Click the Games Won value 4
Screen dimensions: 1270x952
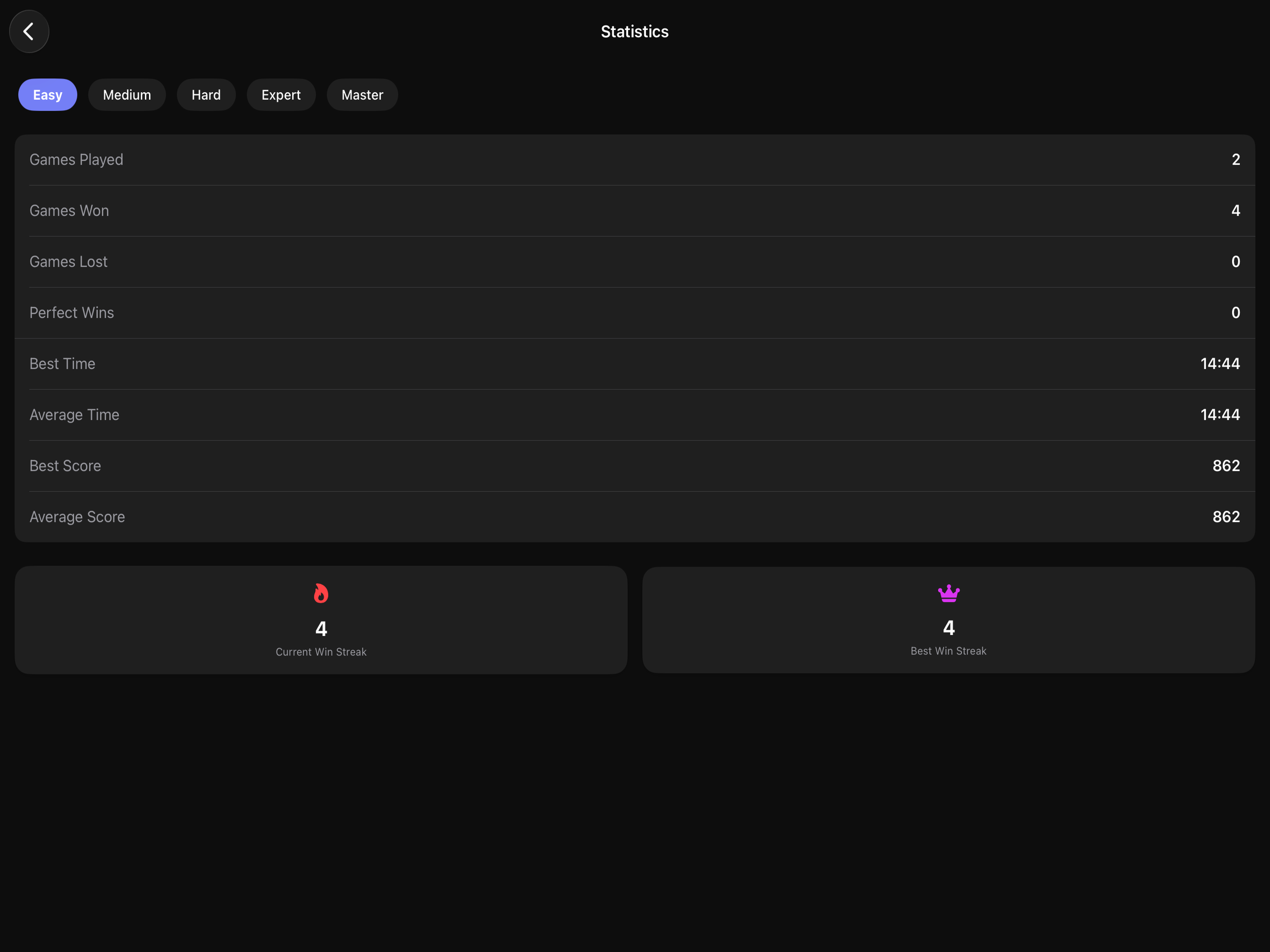1235,211
